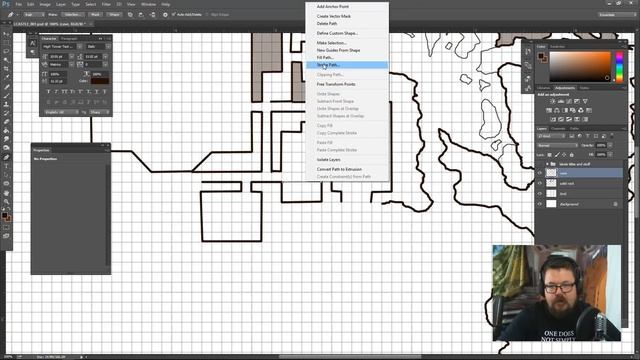
Task: Add a Levels adjustment
Action: (x=561, y=101)
